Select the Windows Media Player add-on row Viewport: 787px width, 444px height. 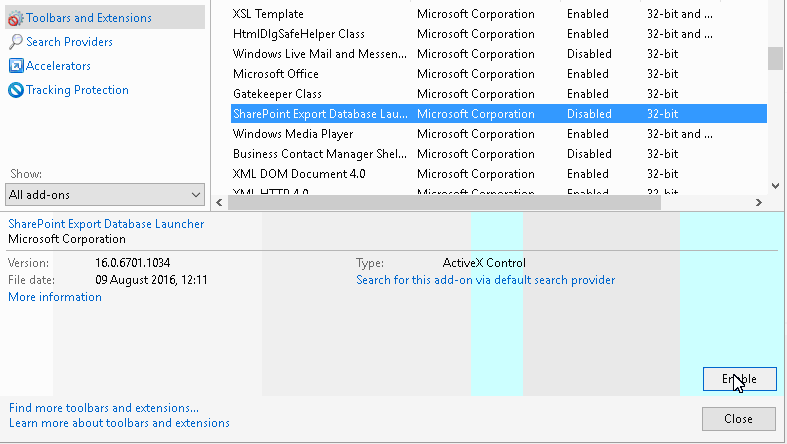[x=498, y=134]
